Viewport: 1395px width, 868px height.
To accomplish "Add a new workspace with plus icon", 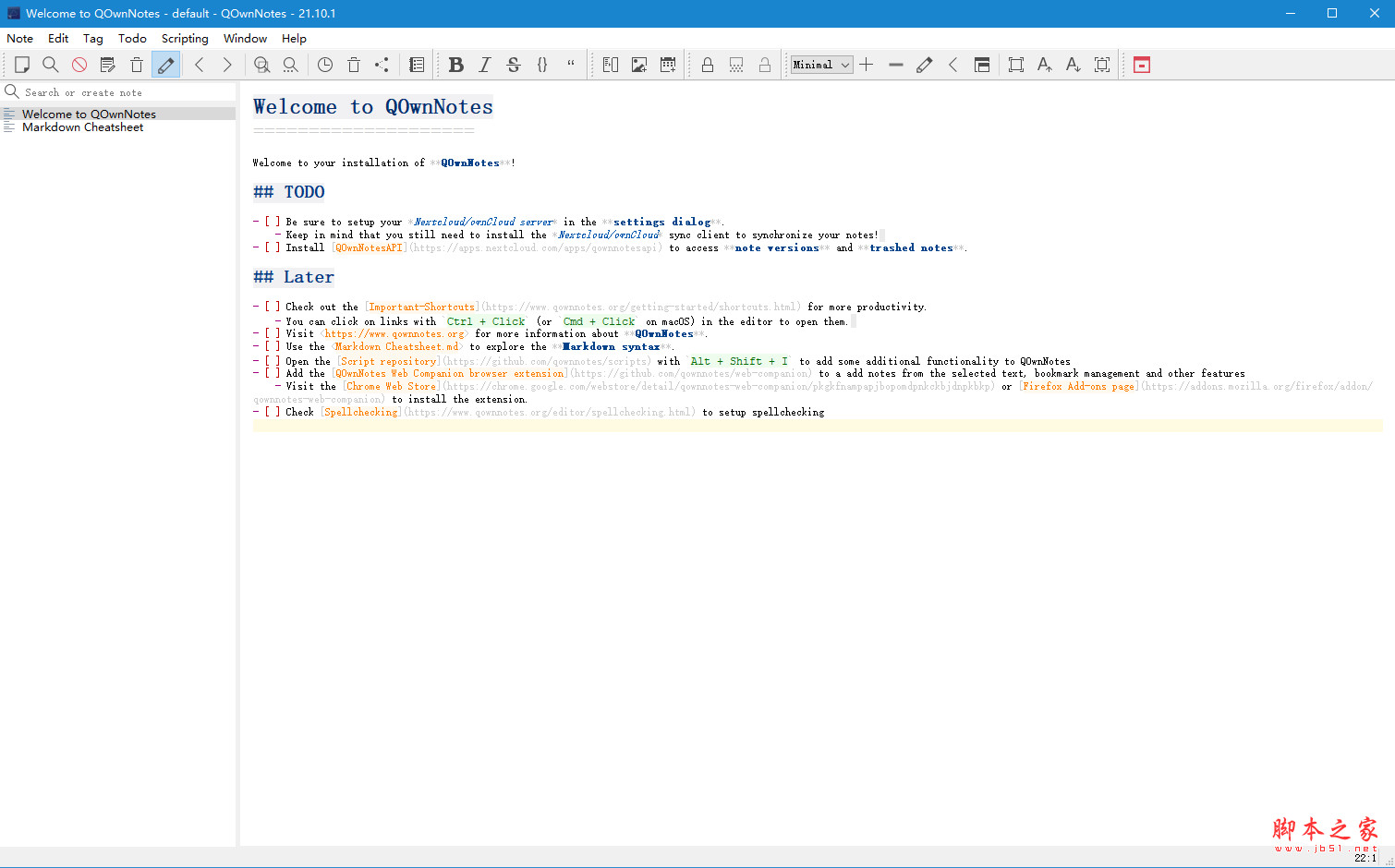I will (x=867, y=65).
